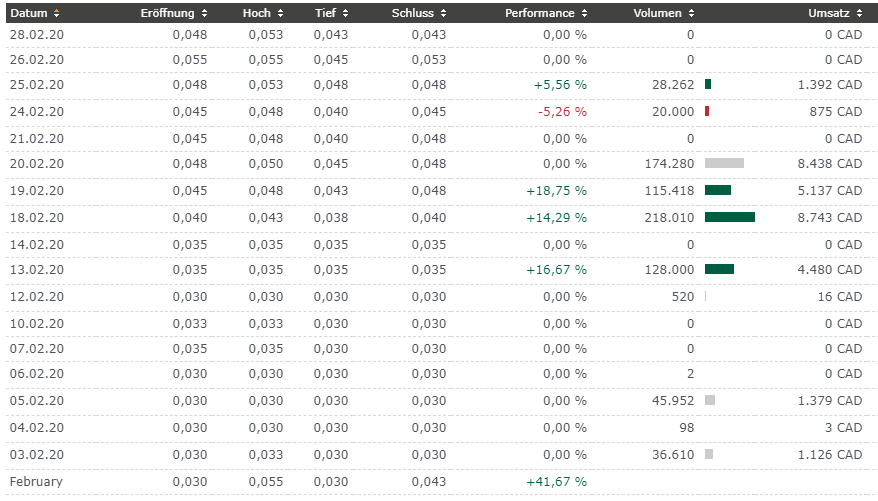Viewport: 878px width, 501px height.
Task: Click green volume bar for 18.02.20
Action: 729,217
